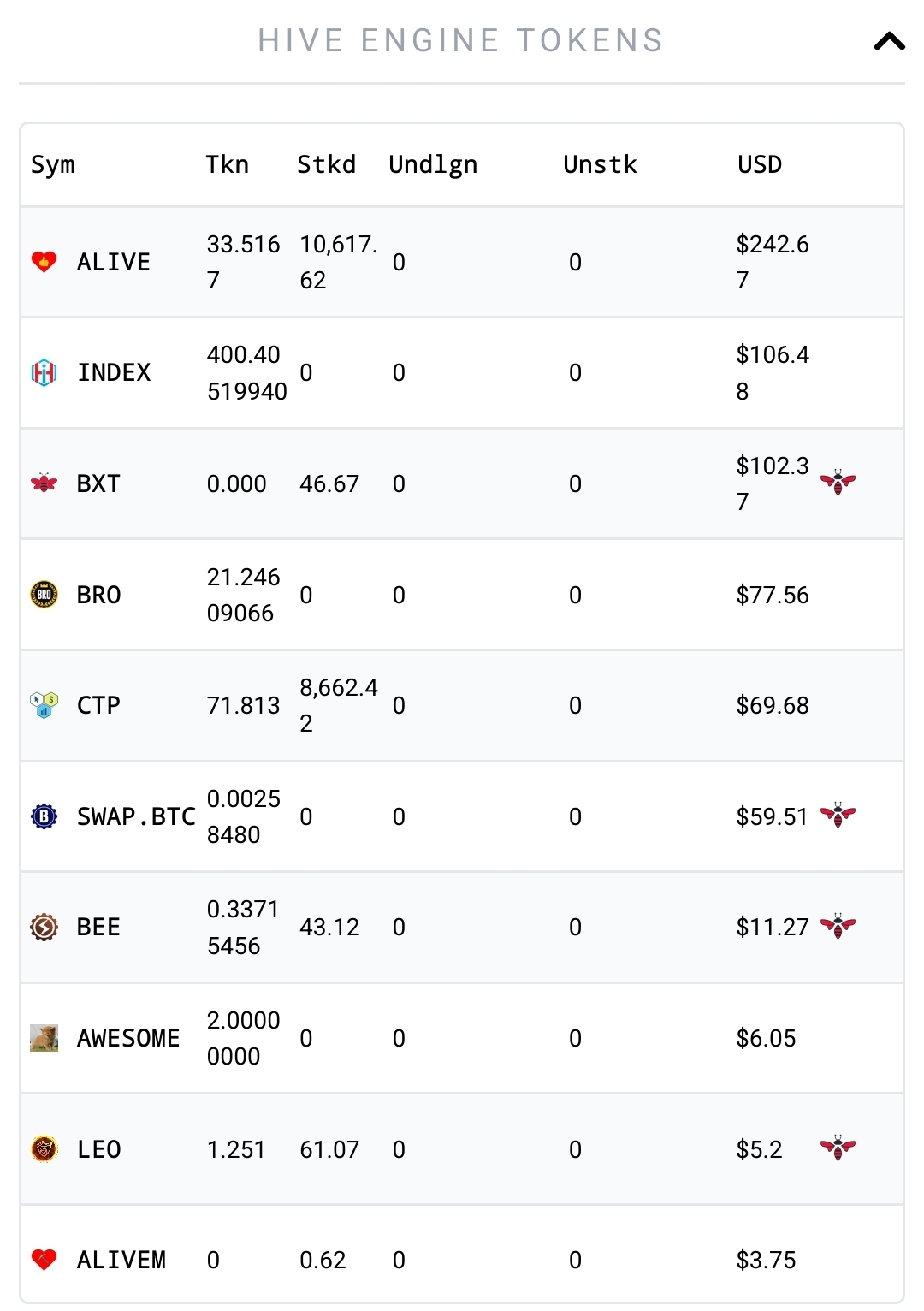Select the Hive Engine Tokens heading
This screenshot has height=1311, width=924.
461,40
